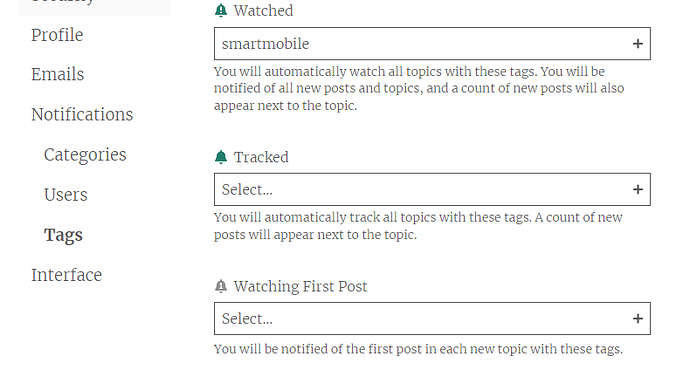Screen dimensions: 690x370
Task: Click the Watching First Post bell icon
Action: pyautogui.click(x=221, y=286)
